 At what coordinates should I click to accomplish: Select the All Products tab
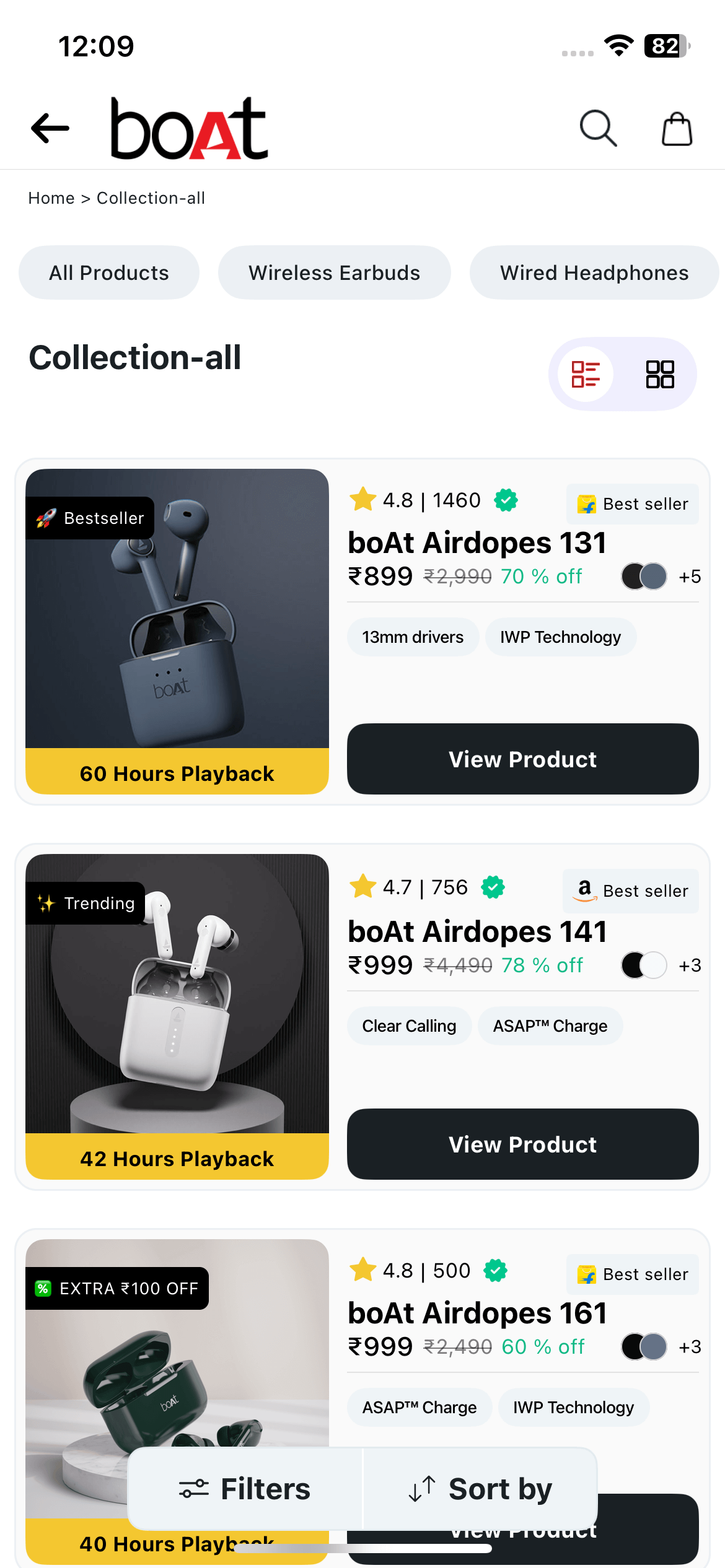coord(109,272)
